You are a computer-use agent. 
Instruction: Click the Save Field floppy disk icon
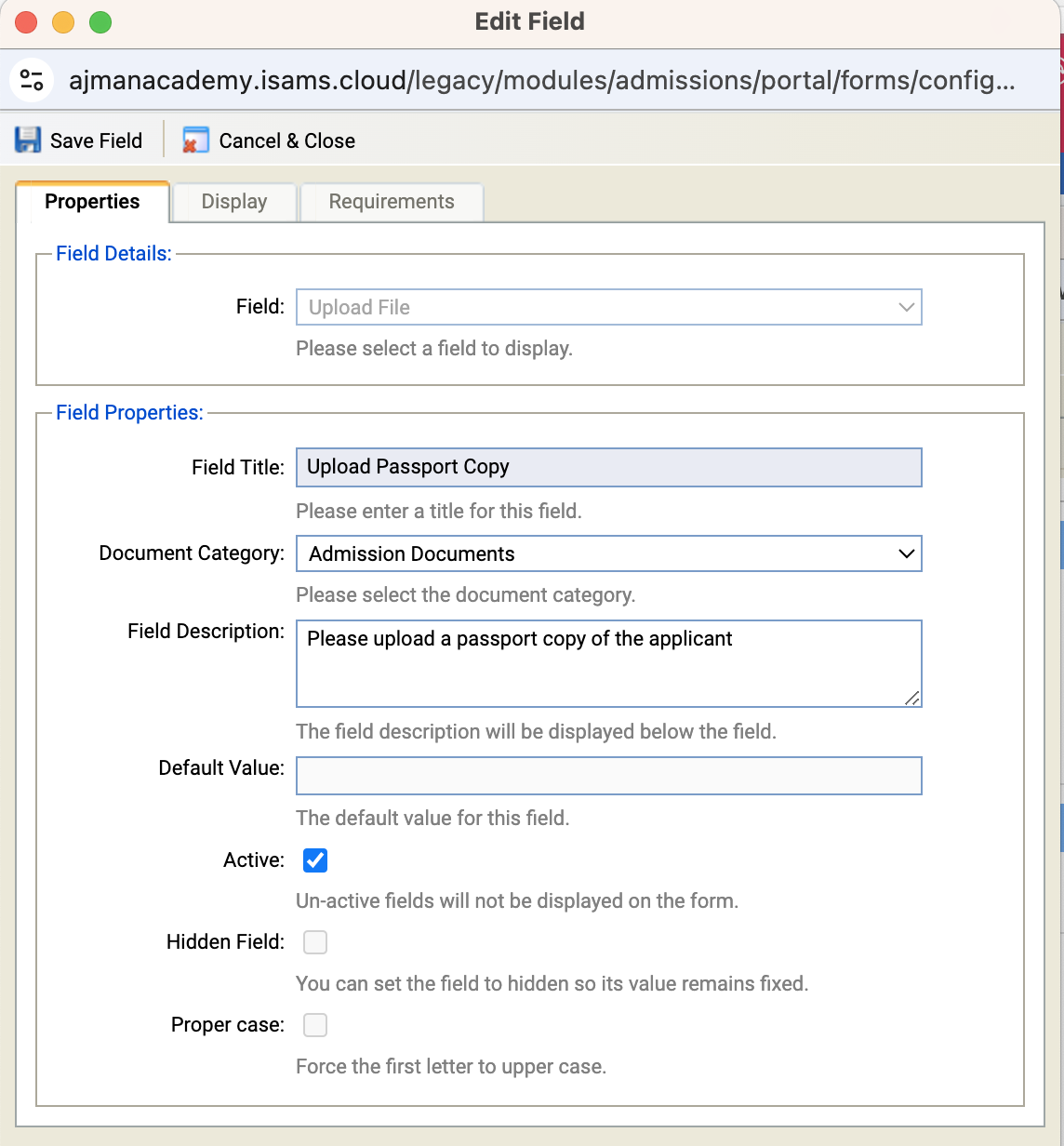tap(28, 140)
